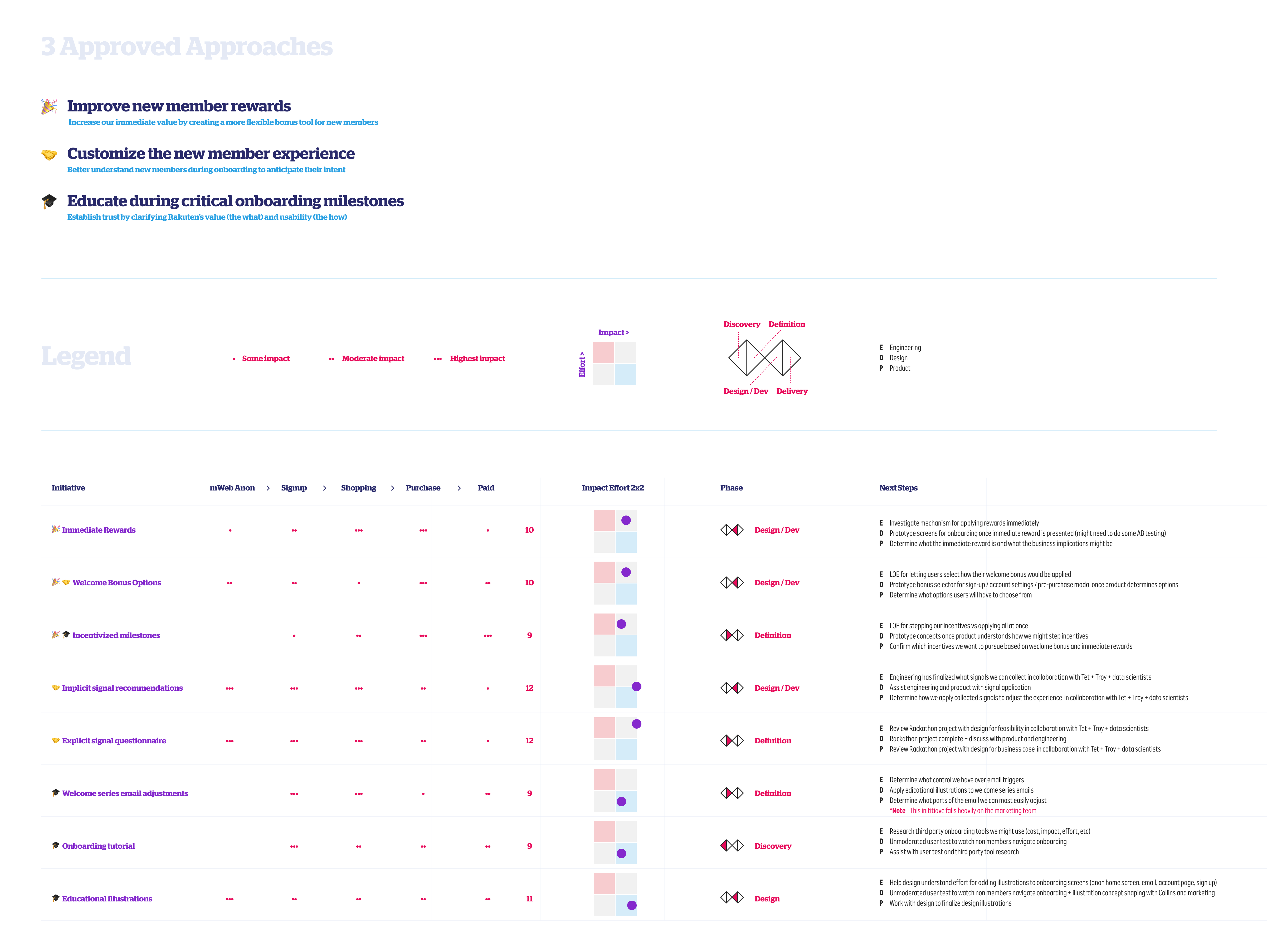
Task: Open the Welcome series email adjustments link
Action: tap(125, 793)
